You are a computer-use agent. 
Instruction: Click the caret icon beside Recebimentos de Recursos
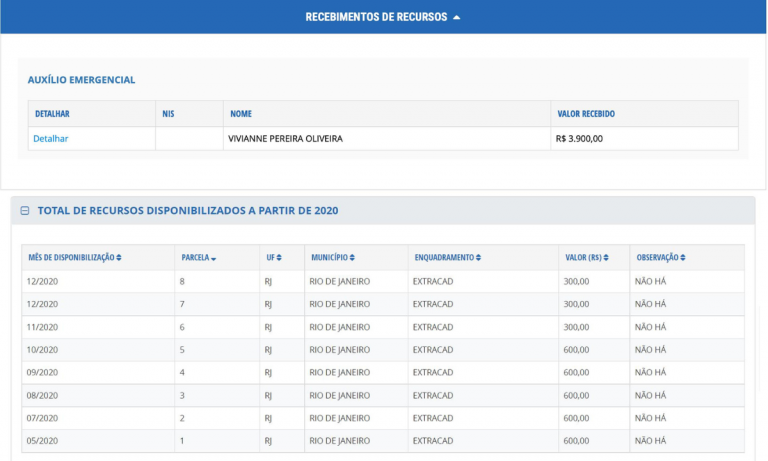point(456,17)
